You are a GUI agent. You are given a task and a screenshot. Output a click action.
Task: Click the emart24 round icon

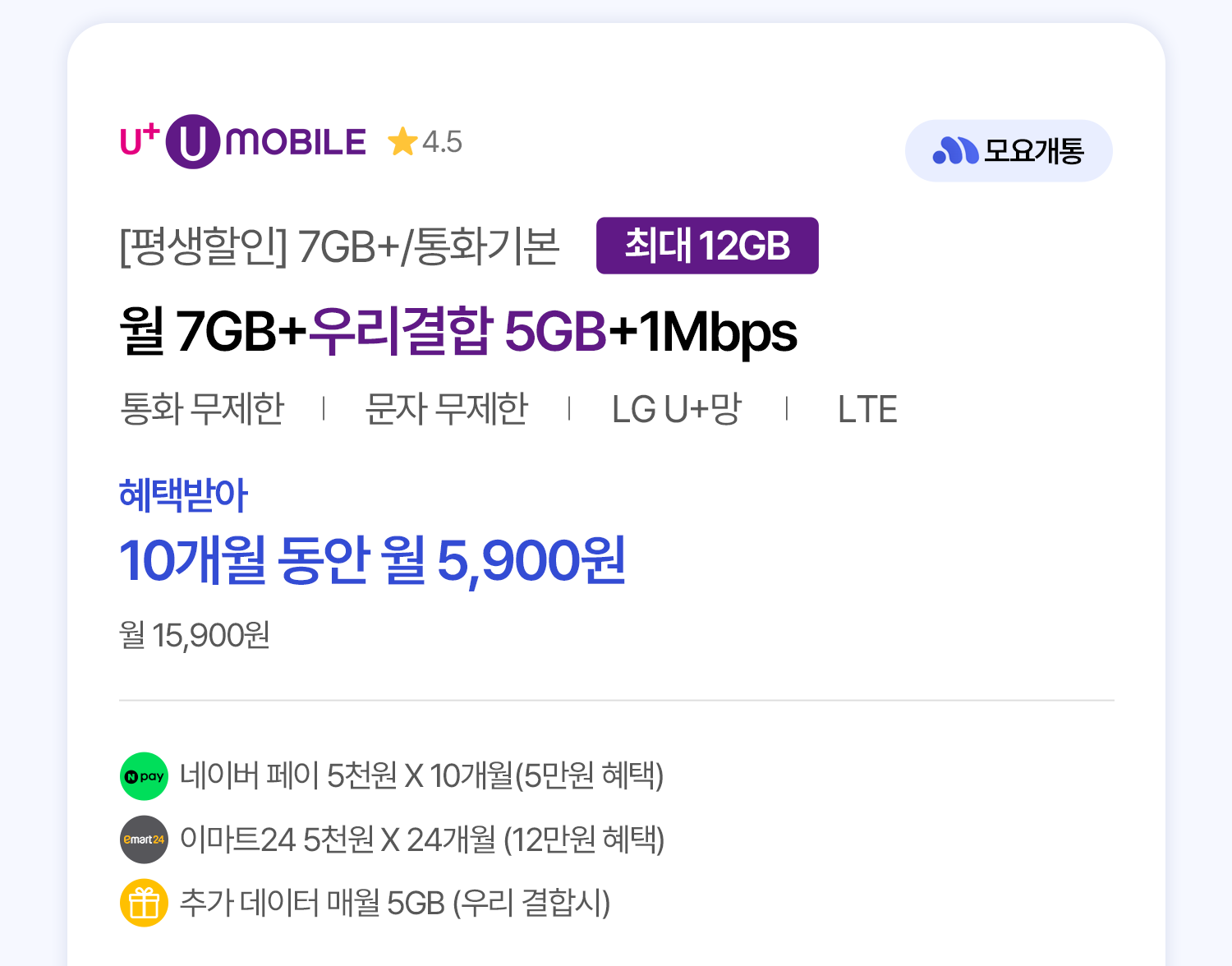pos(144,839)
